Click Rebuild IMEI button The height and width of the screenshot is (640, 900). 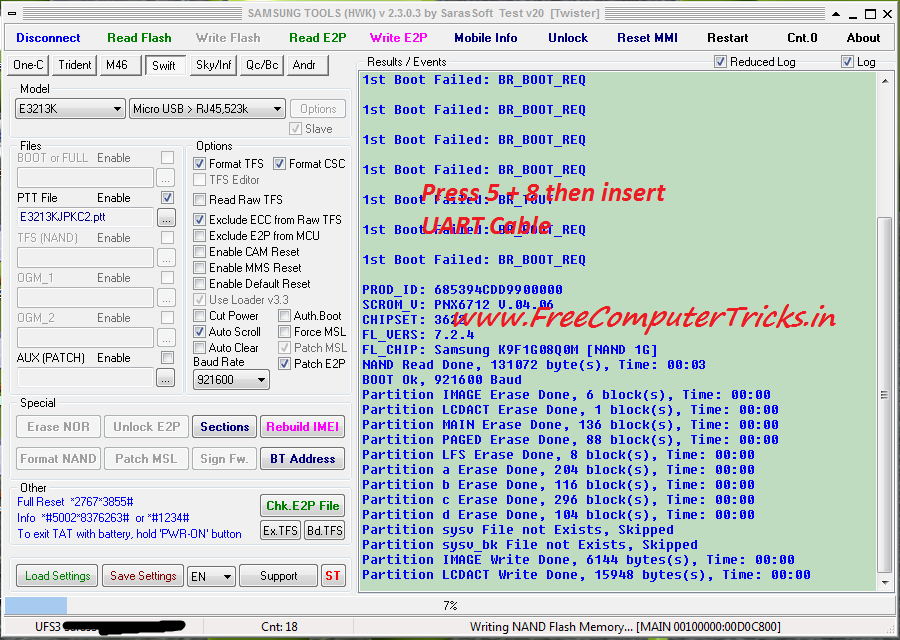pyautogui.click(x=302, y=427)
